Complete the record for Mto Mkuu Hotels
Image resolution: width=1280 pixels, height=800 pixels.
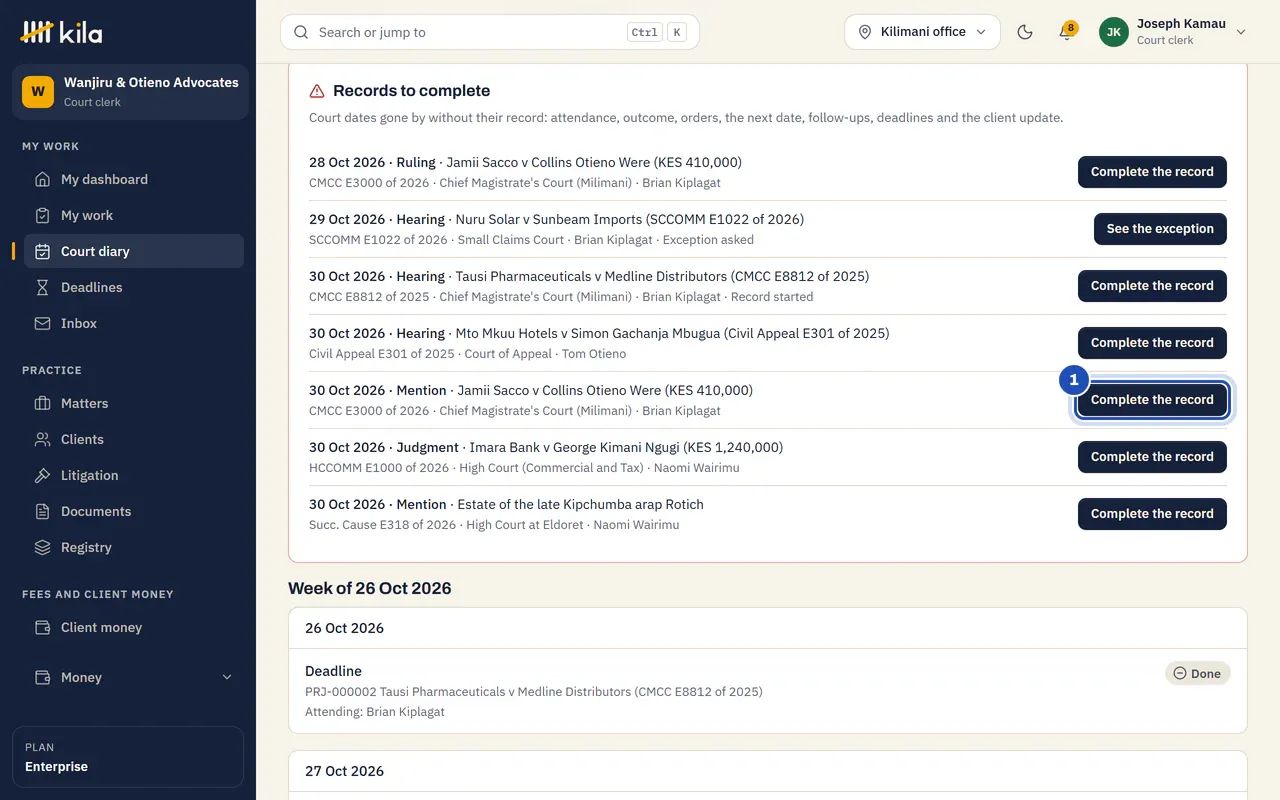click(x=1152, y=342)
